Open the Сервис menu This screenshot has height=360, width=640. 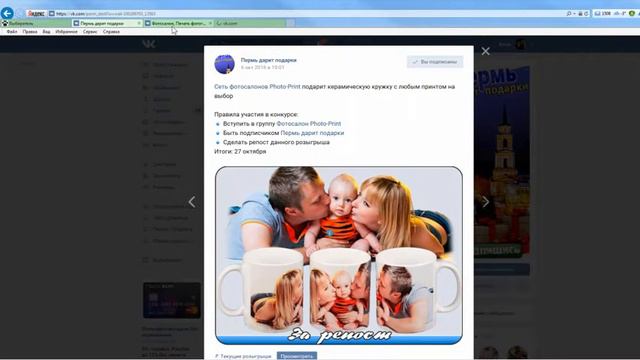[x=90, y=31]
